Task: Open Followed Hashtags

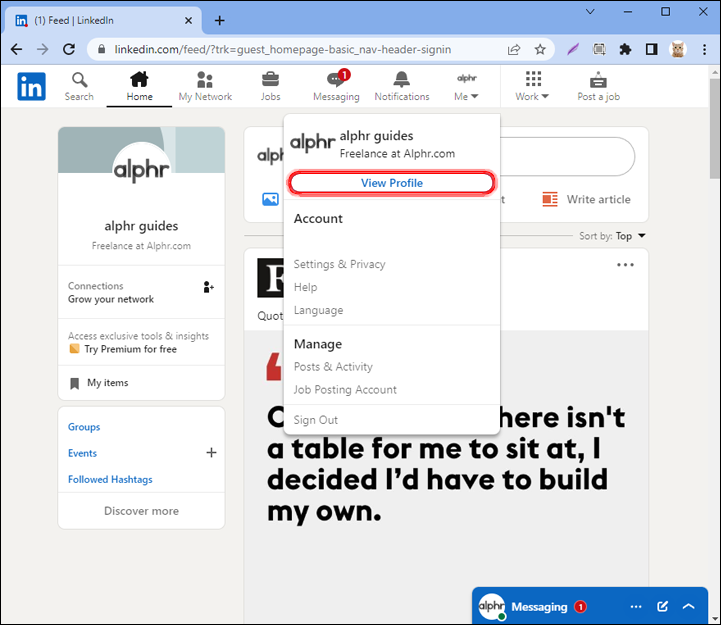Action: point(110,479)
